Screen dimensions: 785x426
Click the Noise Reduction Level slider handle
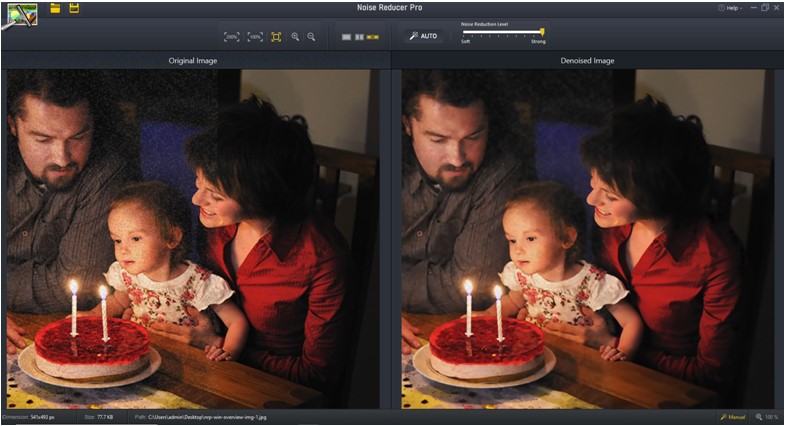(x=542, y=32)
